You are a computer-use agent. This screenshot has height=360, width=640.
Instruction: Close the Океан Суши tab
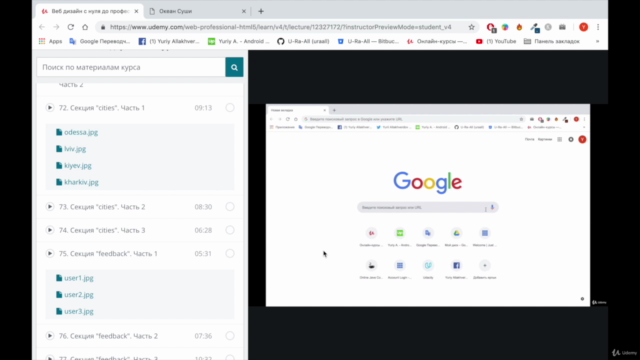(244, 11)
